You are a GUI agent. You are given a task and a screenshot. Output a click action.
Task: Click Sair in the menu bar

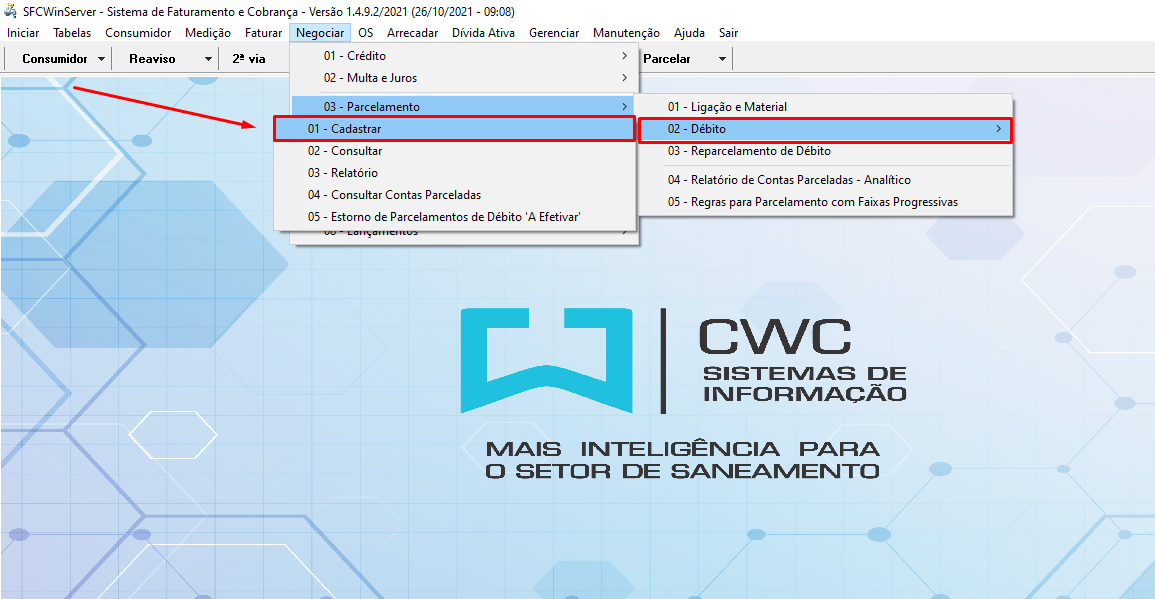click(x=728, y=33)
